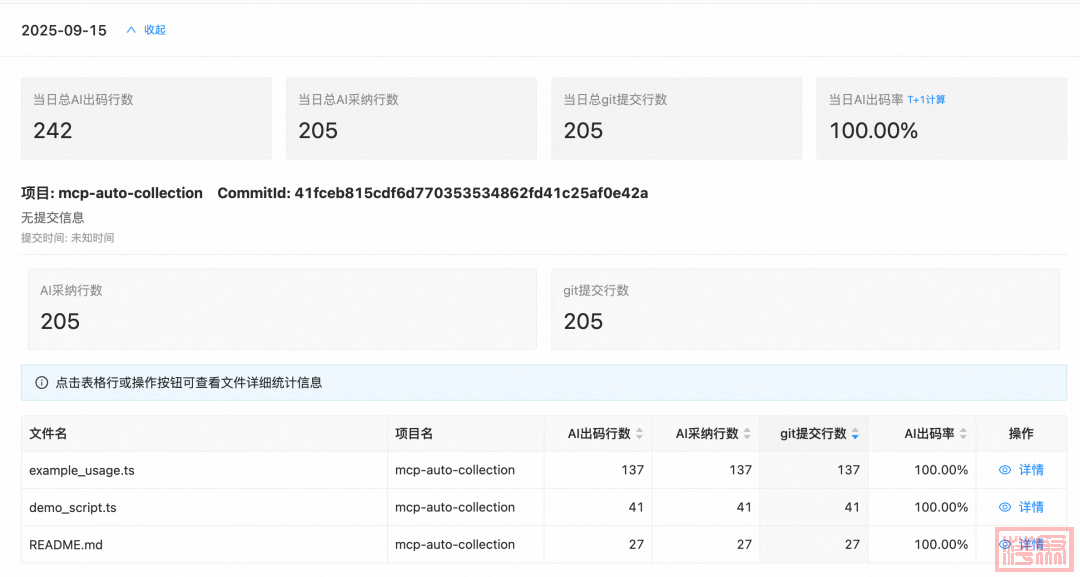Click the AI采纳行数 205 commit card

pos(277,309)
